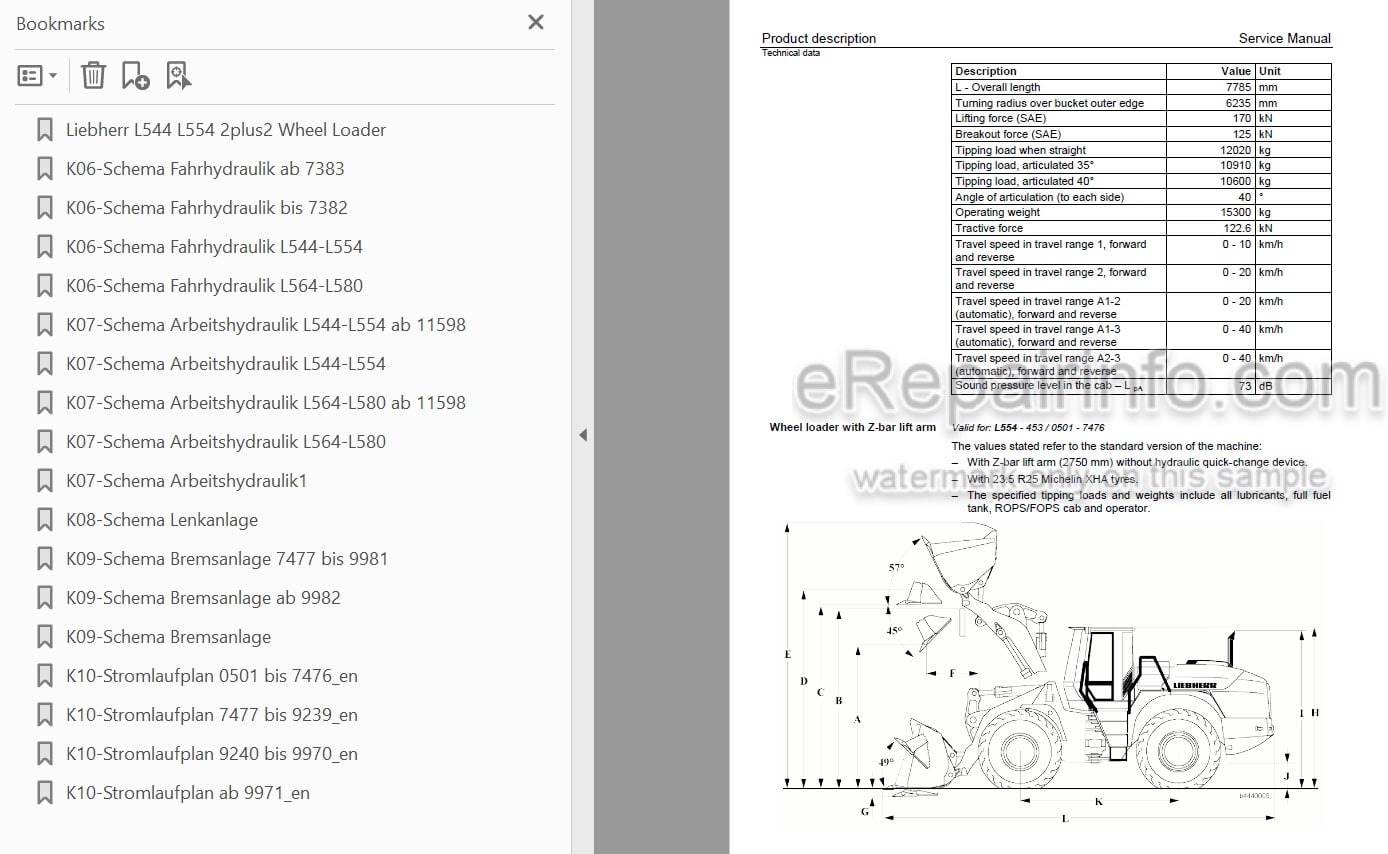Open the bookmark options list dropdown

point(37,76)
